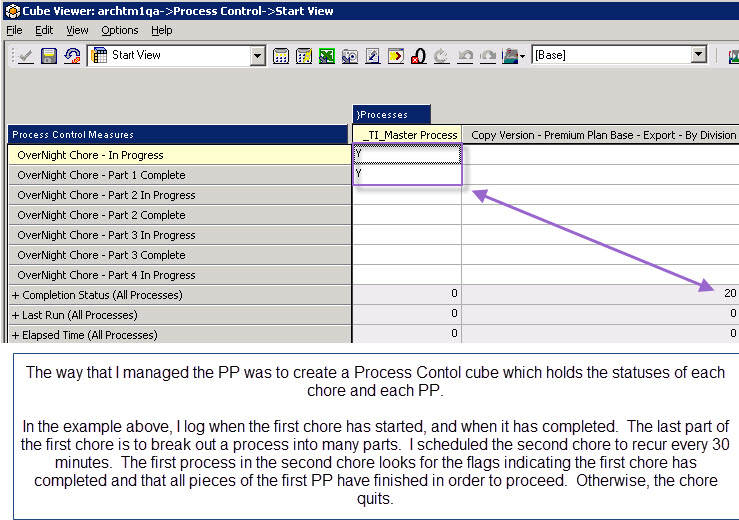Select row OverNight Chore - In Progress

180,155
